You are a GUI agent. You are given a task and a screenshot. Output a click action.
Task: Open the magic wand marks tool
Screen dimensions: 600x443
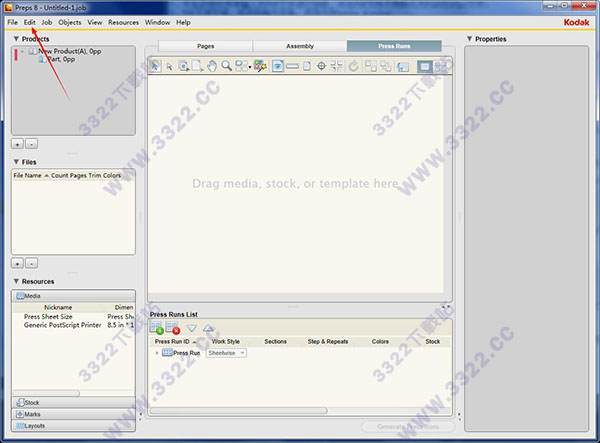click(260, 66)
